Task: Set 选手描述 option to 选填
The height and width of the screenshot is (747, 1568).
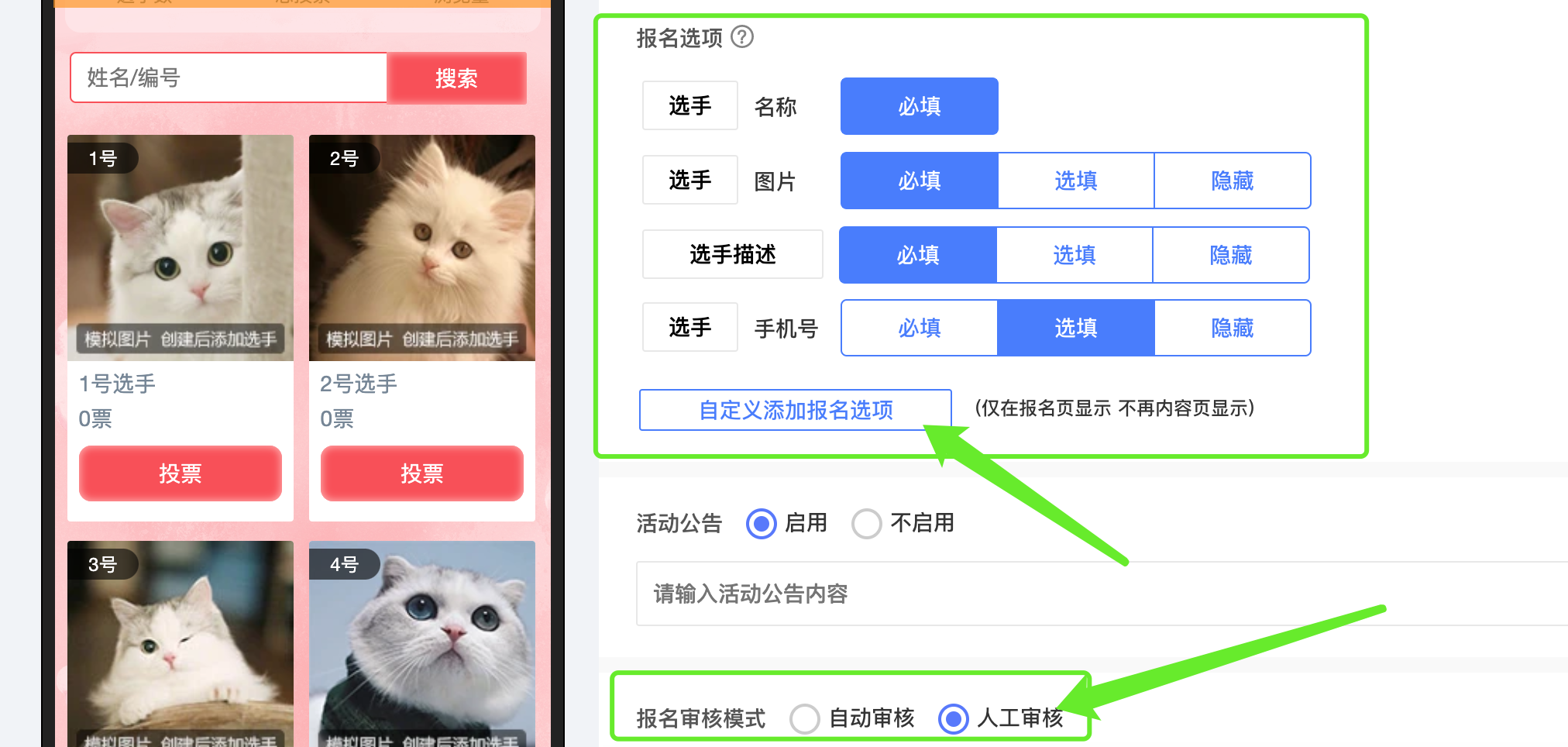Action: [x=1075, y=255]
